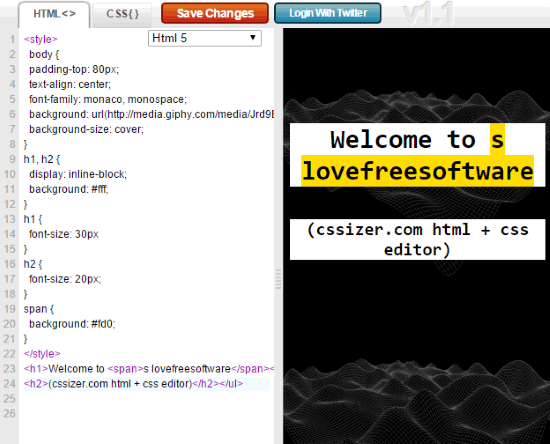This screenshot has width=550, height=444.
Task: Click the 'h1 {' selector on line 13
Action: (x=33, y=219)
